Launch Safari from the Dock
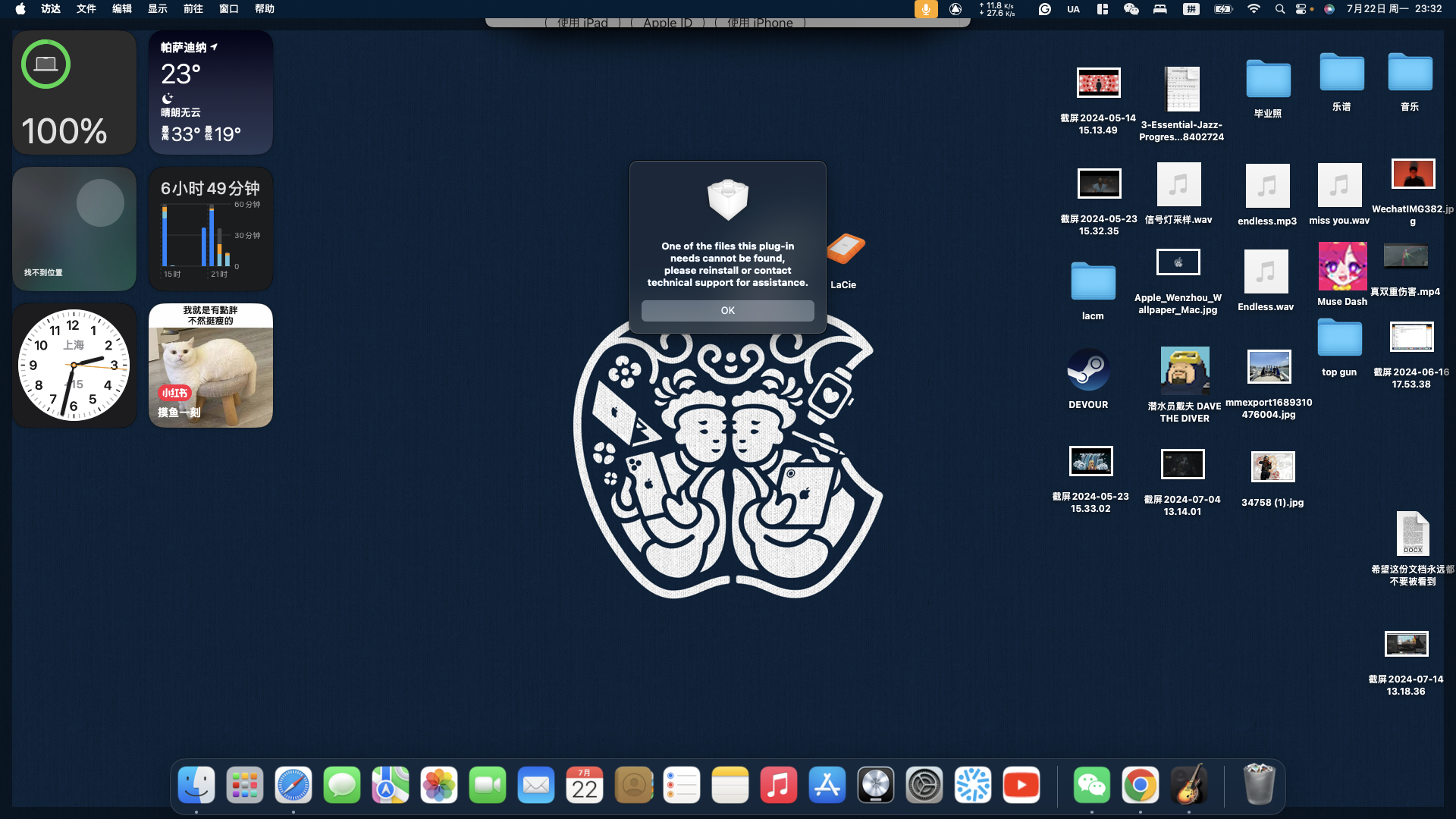 tap(293, 785)
